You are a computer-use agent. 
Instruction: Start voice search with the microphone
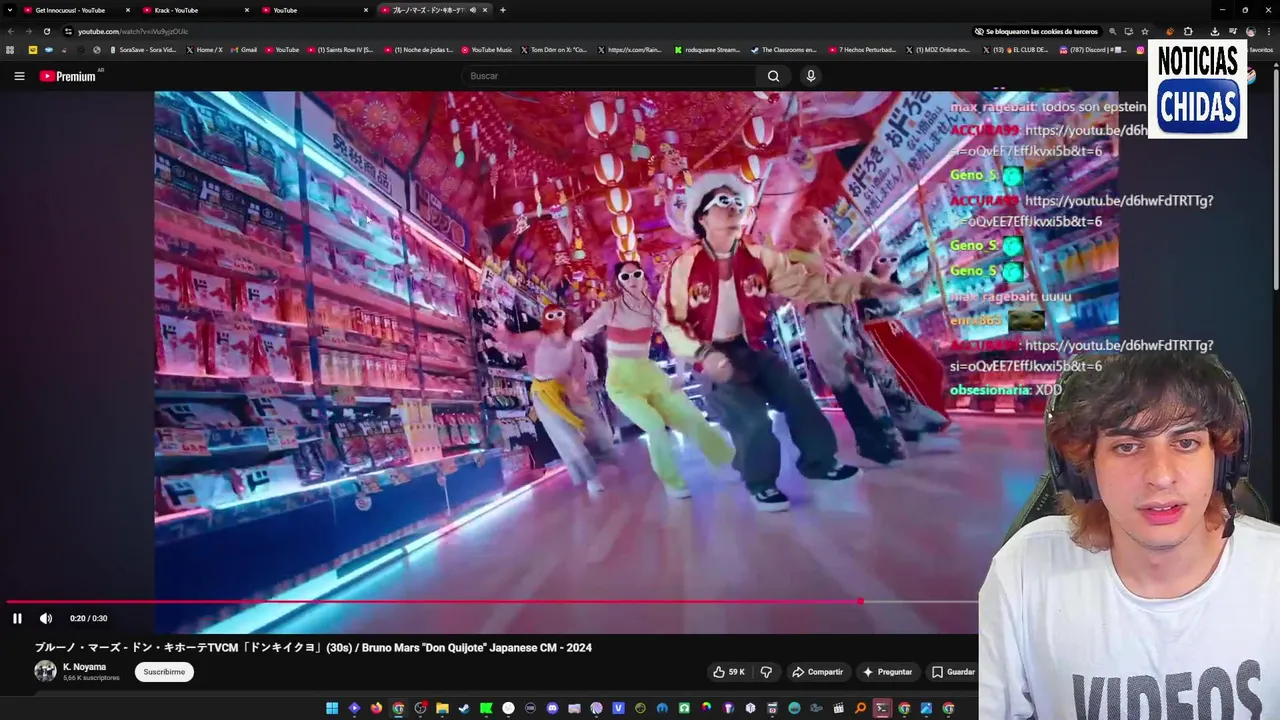[x=811, y=76]
